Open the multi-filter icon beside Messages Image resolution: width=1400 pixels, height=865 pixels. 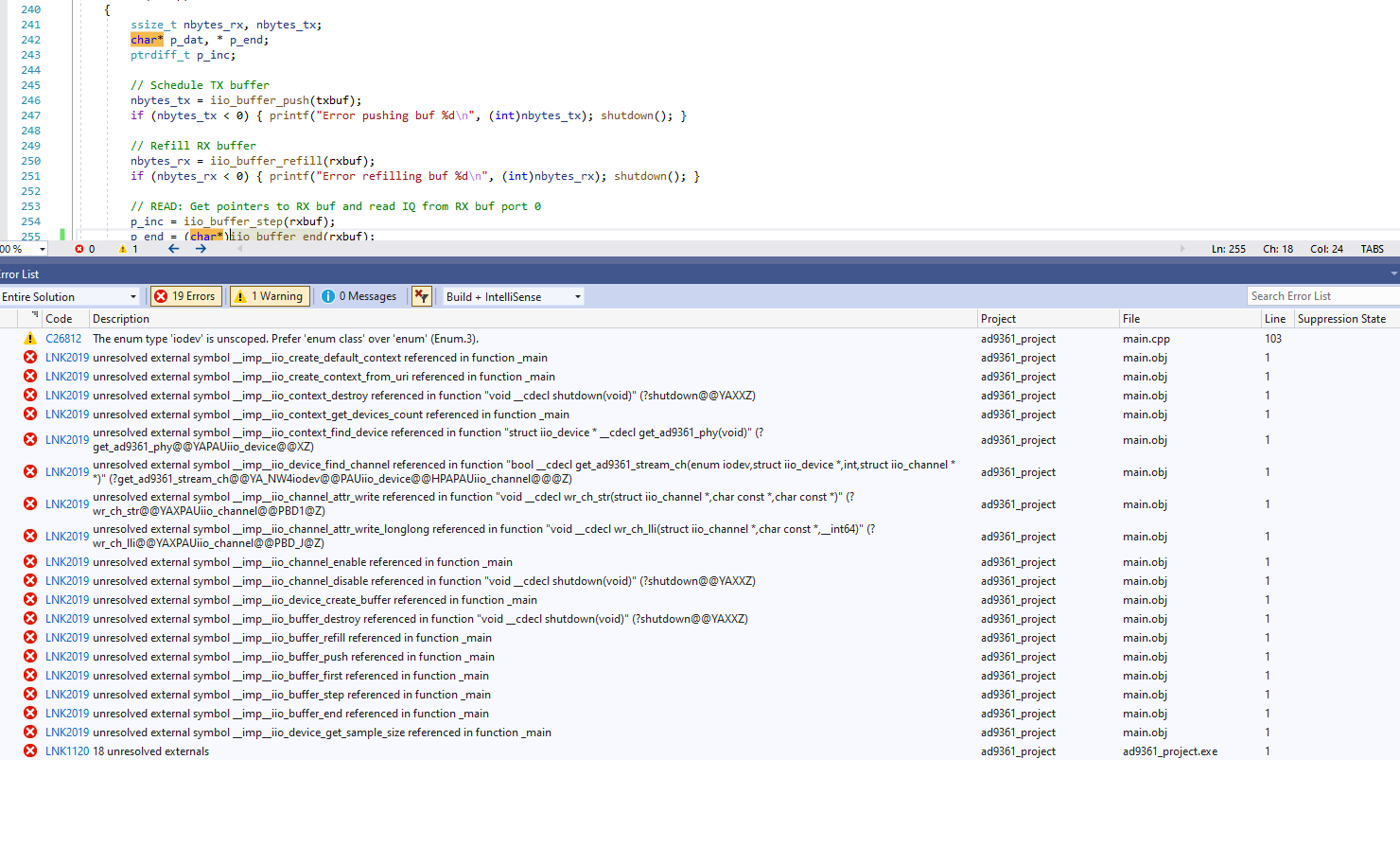tap(421, 295)
